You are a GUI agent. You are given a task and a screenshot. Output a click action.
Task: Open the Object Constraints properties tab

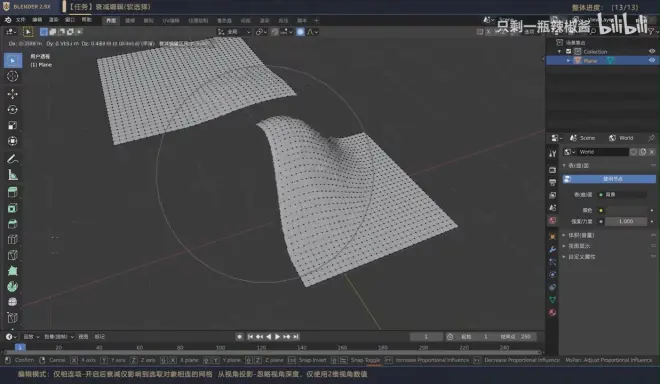coord(553,287)
